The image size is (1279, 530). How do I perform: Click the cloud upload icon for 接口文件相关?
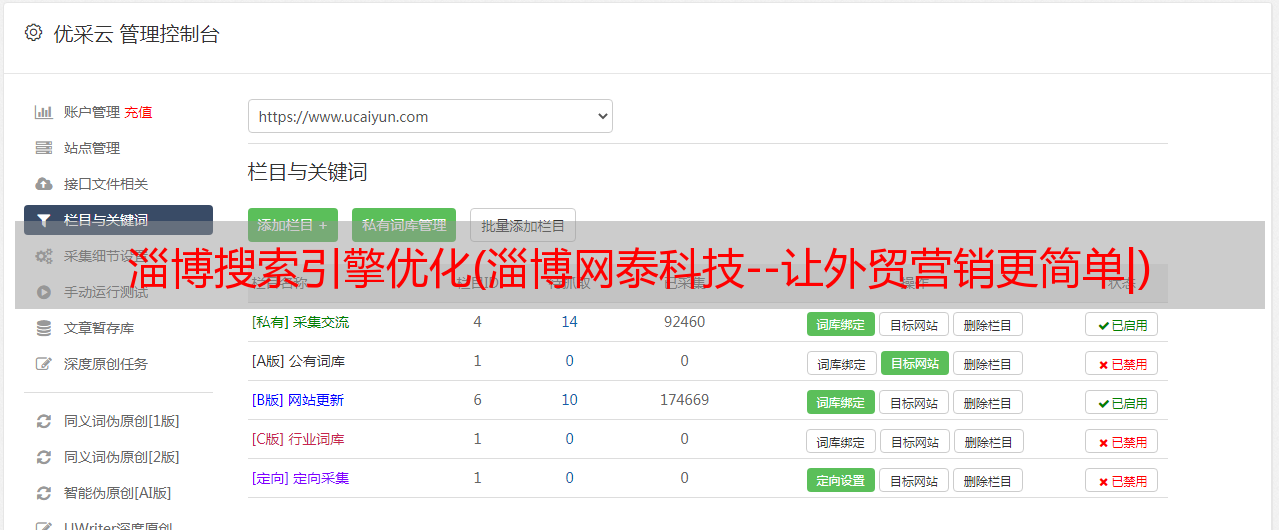[43, 184]
